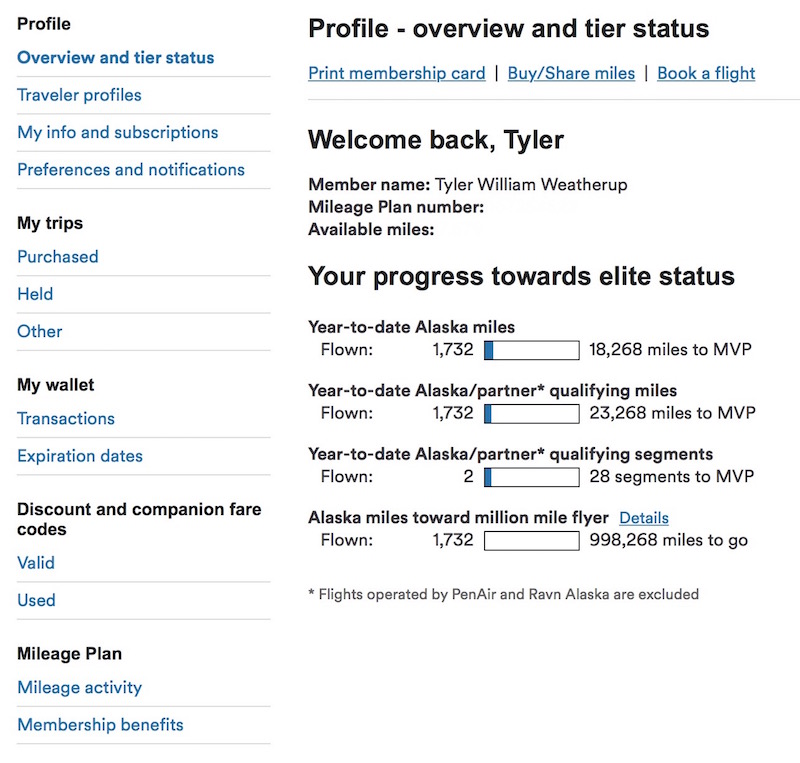Viewport: 800px width, 763px height.
Task: Click Book a flight link
Action: tap(706, 73)
